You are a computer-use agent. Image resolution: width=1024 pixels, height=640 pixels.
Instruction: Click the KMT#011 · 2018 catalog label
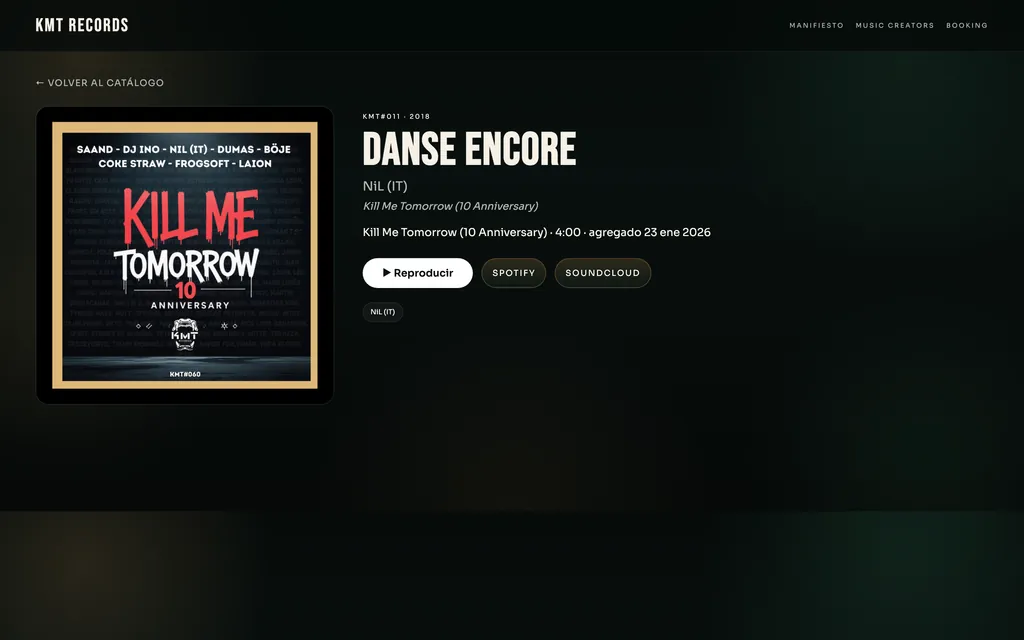[396, 116]
